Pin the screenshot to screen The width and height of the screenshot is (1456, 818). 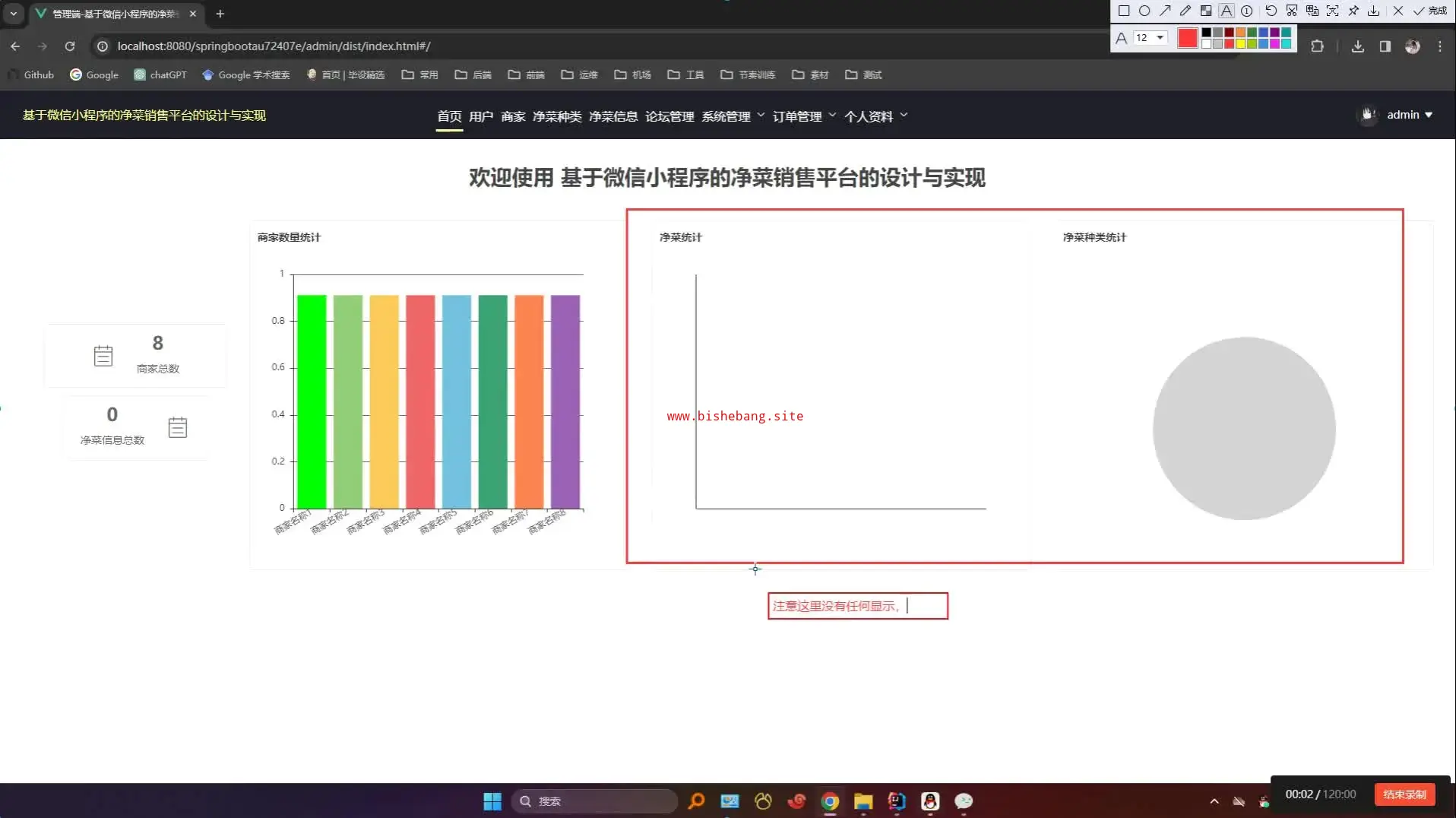coord(1353,11)
